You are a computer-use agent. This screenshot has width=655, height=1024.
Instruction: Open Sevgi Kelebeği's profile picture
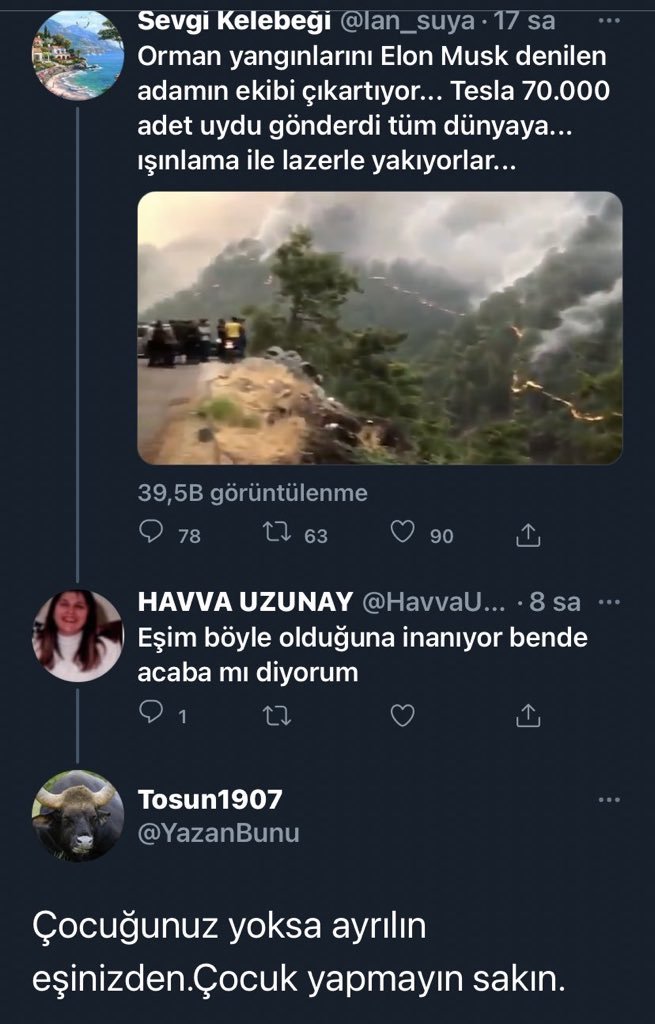(x=78, y=55)
